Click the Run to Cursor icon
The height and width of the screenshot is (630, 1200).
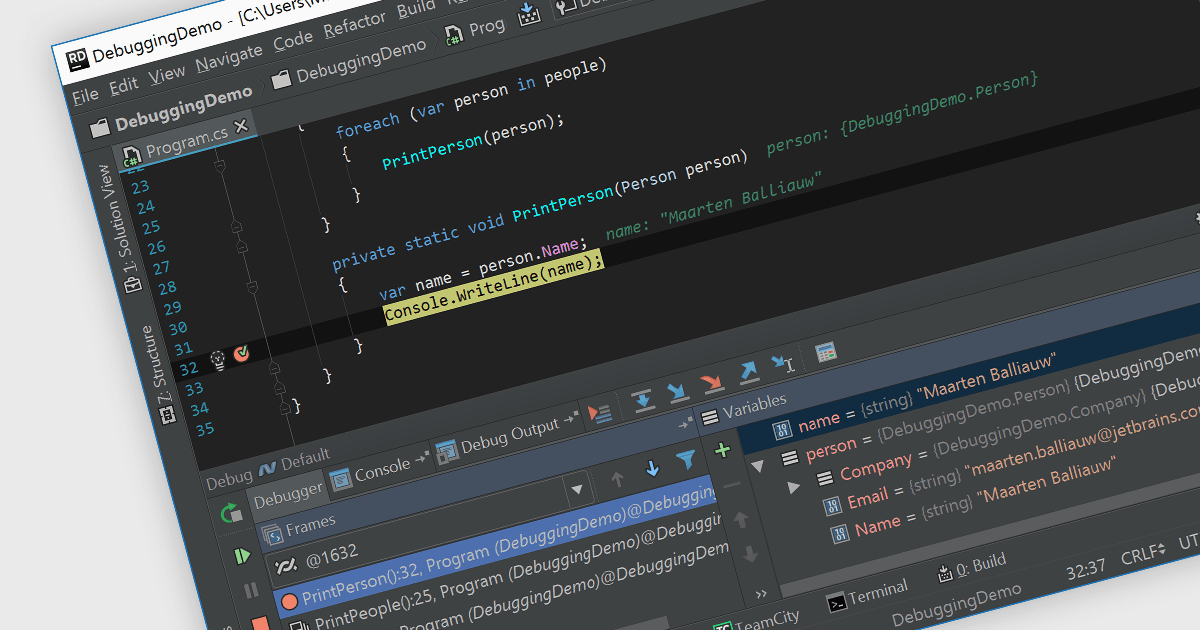pos(782,364)
